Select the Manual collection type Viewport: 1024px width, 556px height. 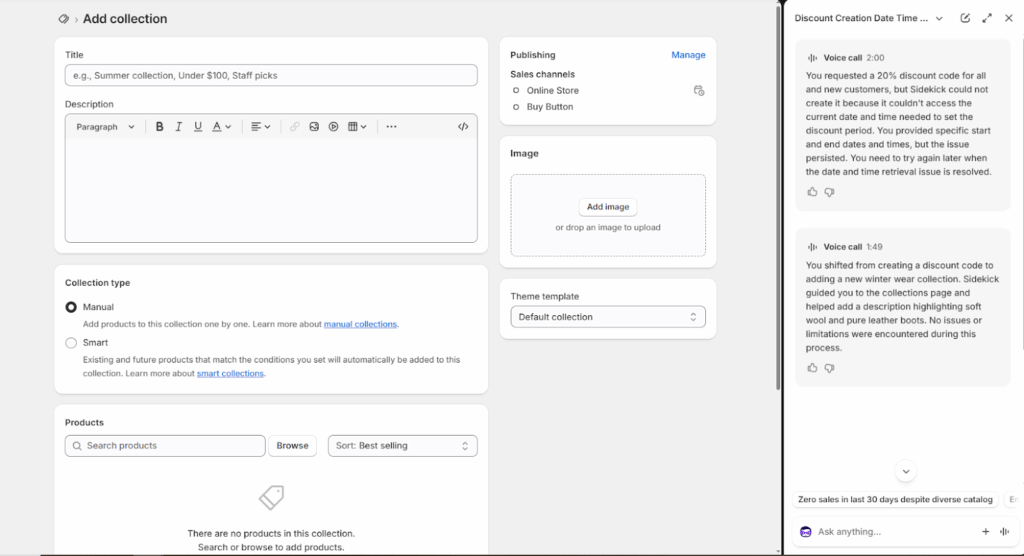pos(71,307)
